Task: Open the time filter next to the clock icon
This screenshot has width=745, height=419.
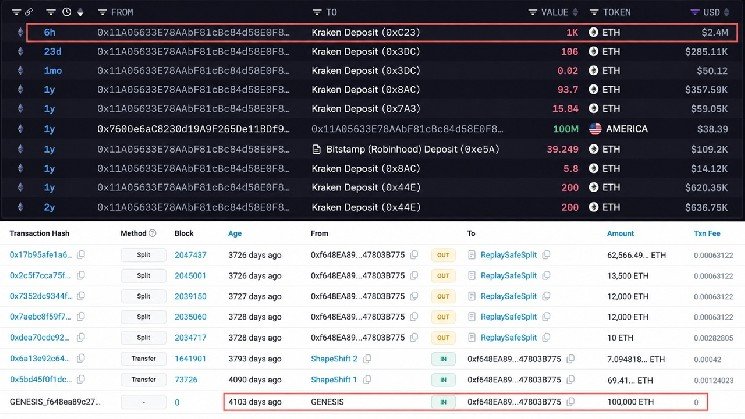Action: 51,12
